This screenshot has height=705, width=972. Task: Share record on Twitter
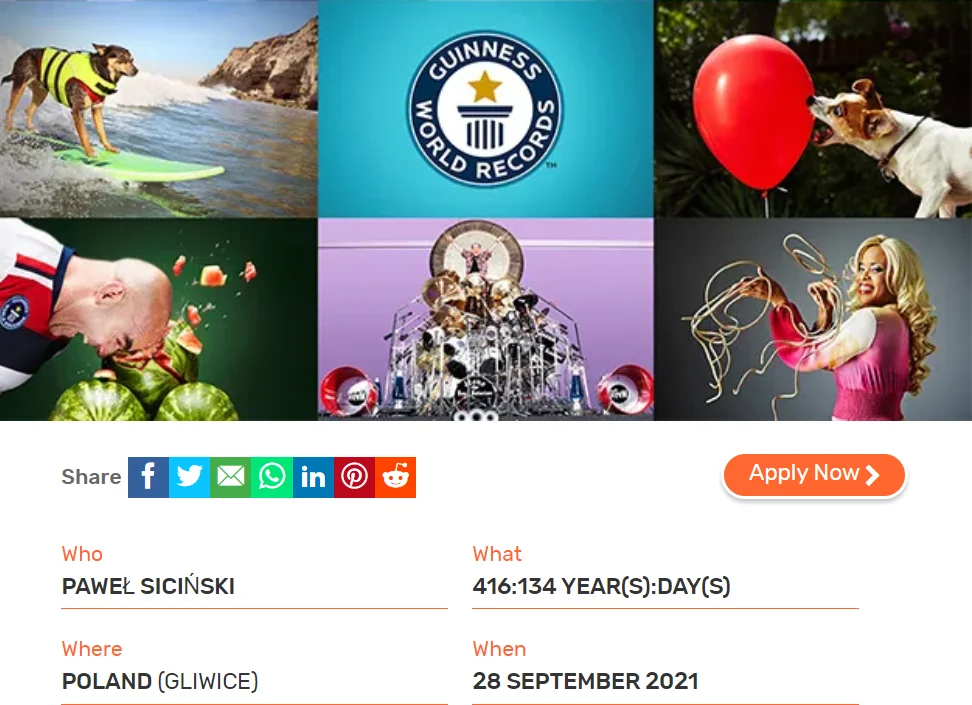[x=189, y=477]
